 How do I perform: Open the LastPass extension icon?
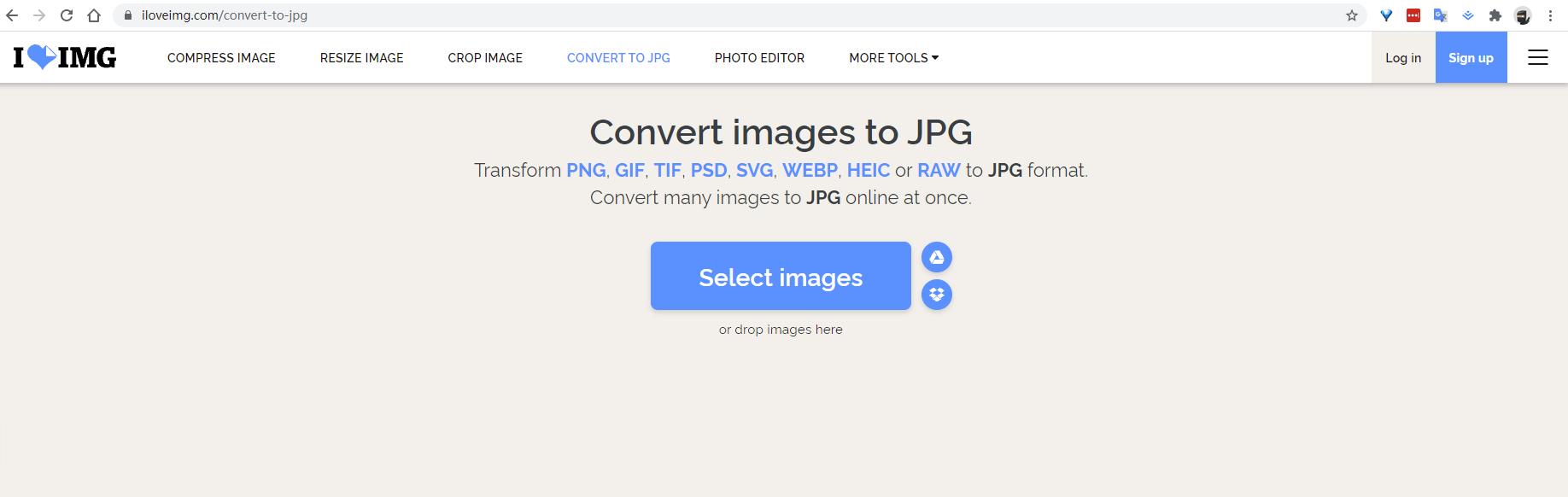point(1413,15)
